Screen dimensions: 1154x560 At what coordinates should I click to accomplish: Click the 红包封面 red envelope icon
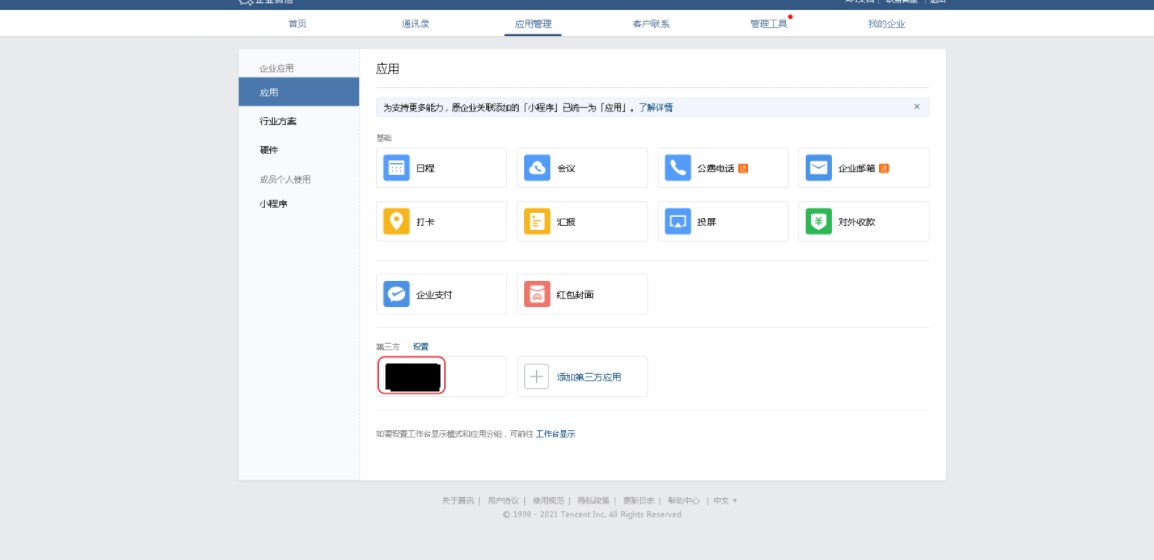(537, 295)
